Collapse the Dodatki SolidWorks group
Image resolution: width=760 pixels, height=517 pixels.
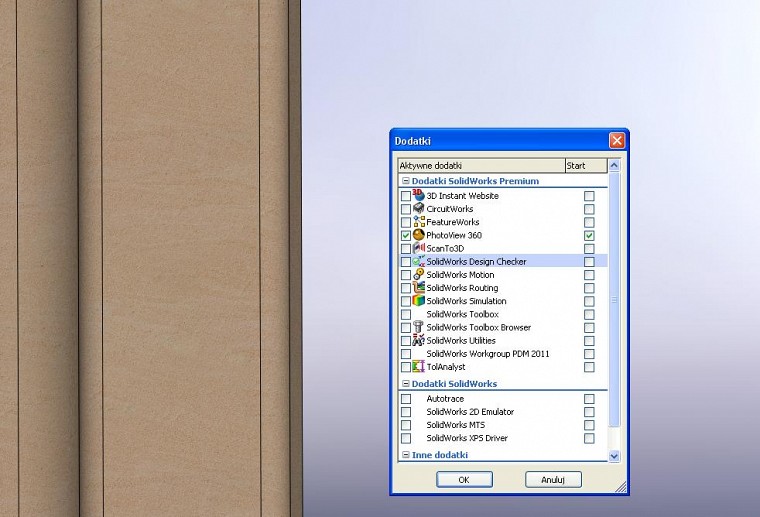(x=406, y=383)
